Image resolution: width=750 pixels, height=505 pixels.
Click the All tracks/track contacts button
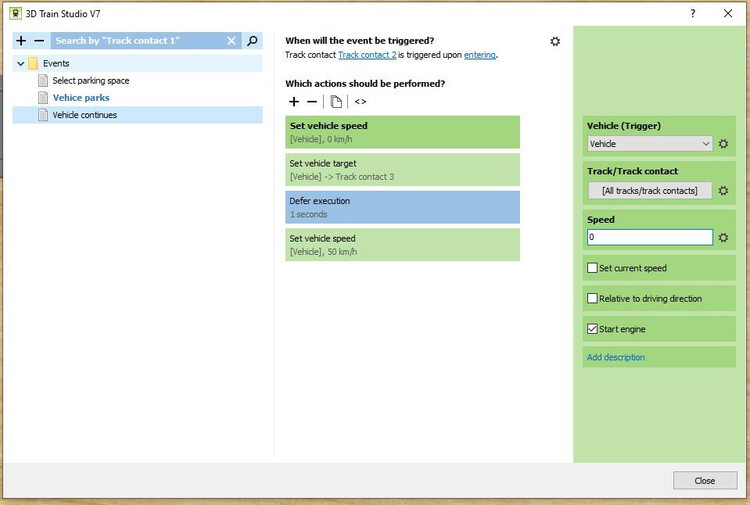[650, 190]
